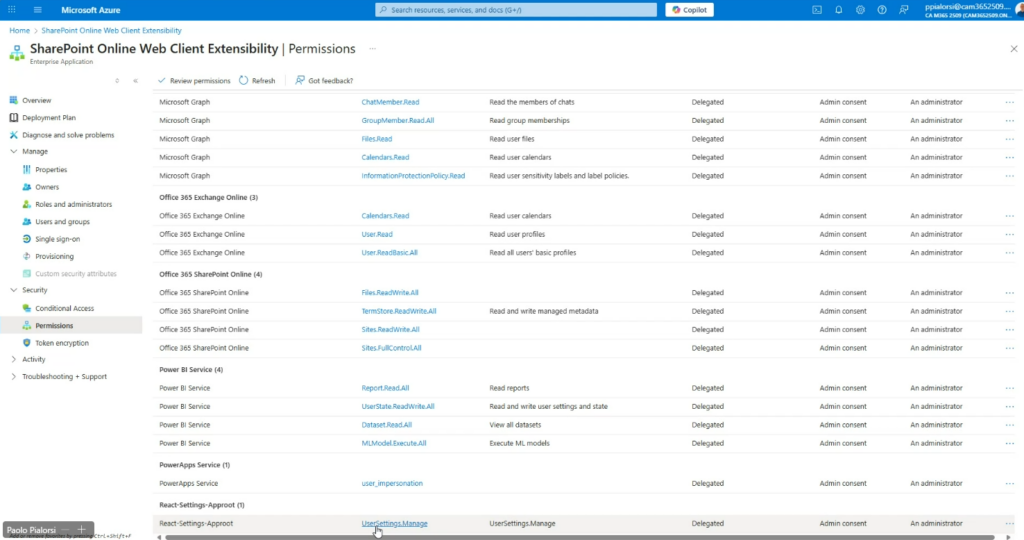Open SharePoint Online Web Client Extensibility breadcrumb
The width and height of the screenshot is (1024, 540).
click(x=111, y=31)
